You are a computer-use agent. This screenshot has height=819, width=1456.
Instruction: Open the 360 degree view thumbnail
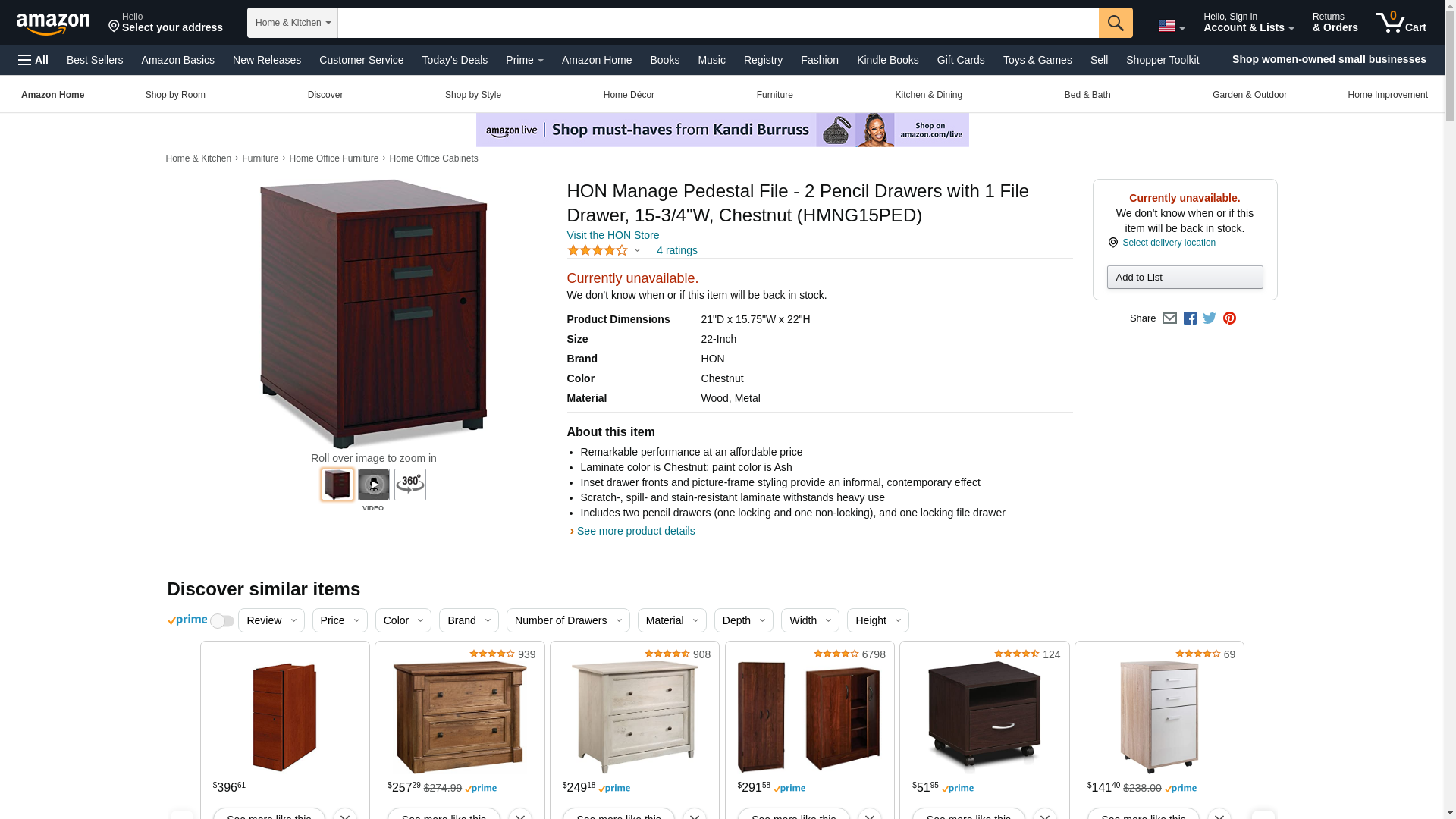point(410,485)
